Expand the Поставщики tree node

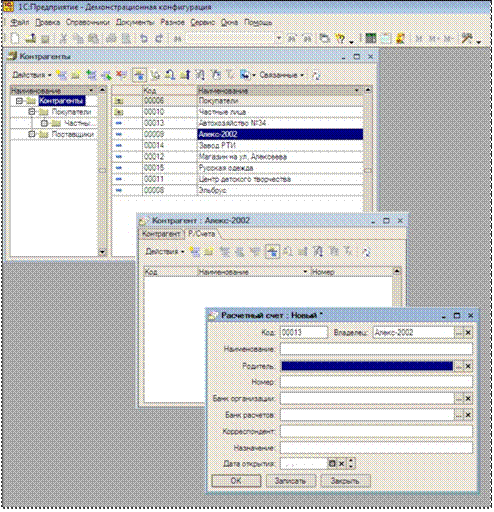[32, 134]
